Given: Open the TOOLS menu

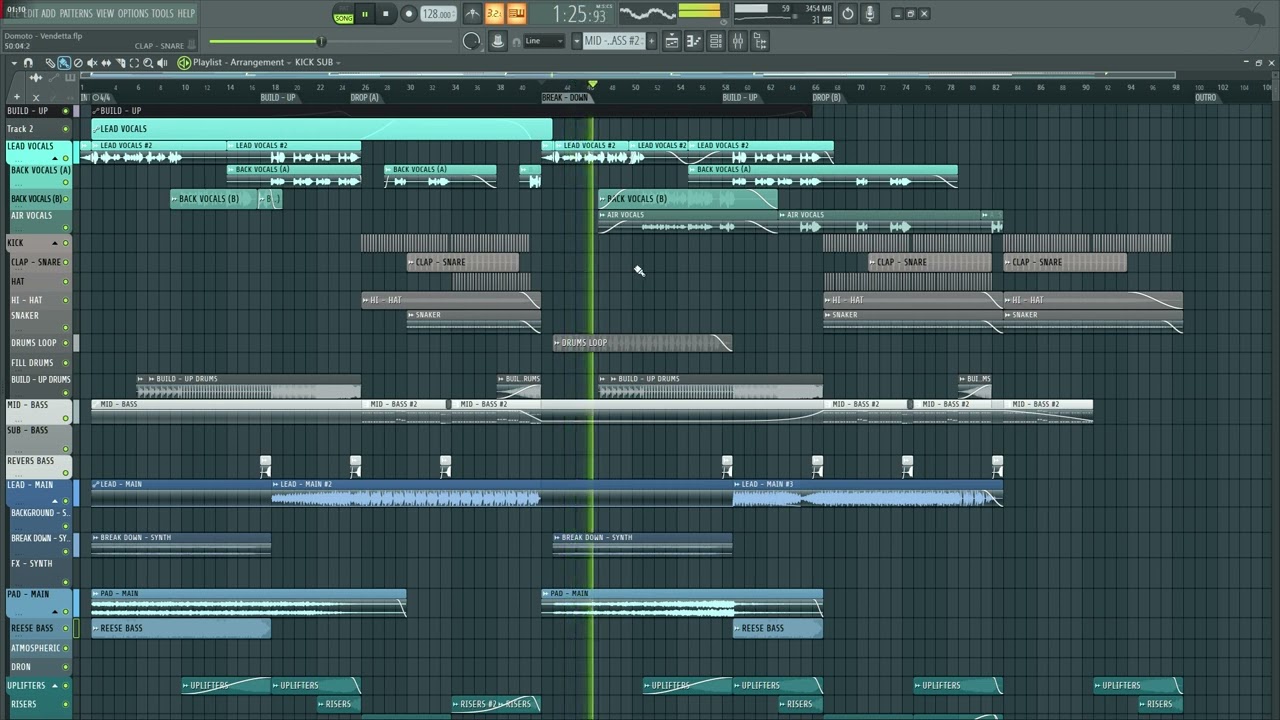Looking at the screenshot, I should [x=162, y=13].
